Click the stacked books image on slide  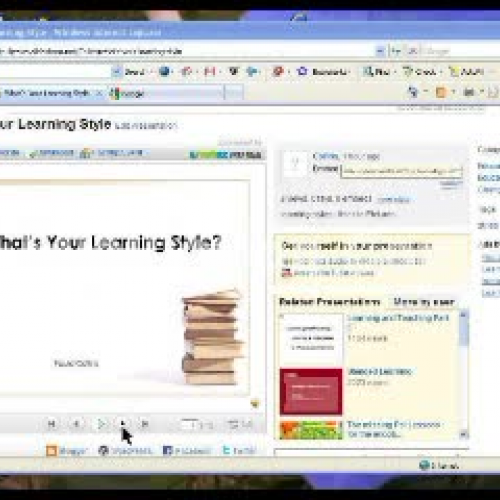pos(213,337)
